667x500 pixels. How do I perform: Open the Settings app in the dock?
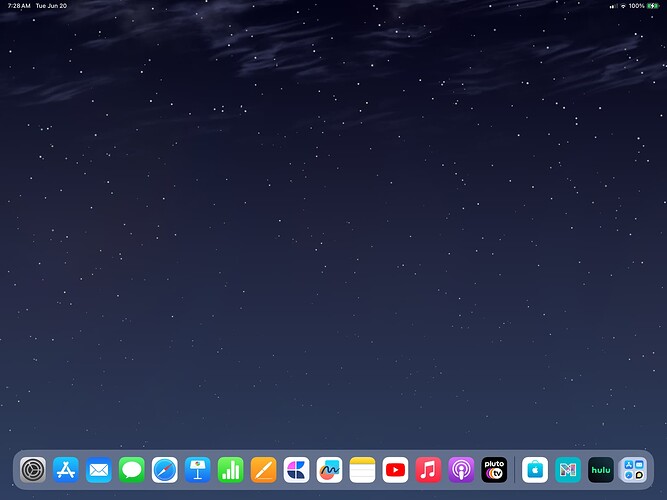(33, 469)
